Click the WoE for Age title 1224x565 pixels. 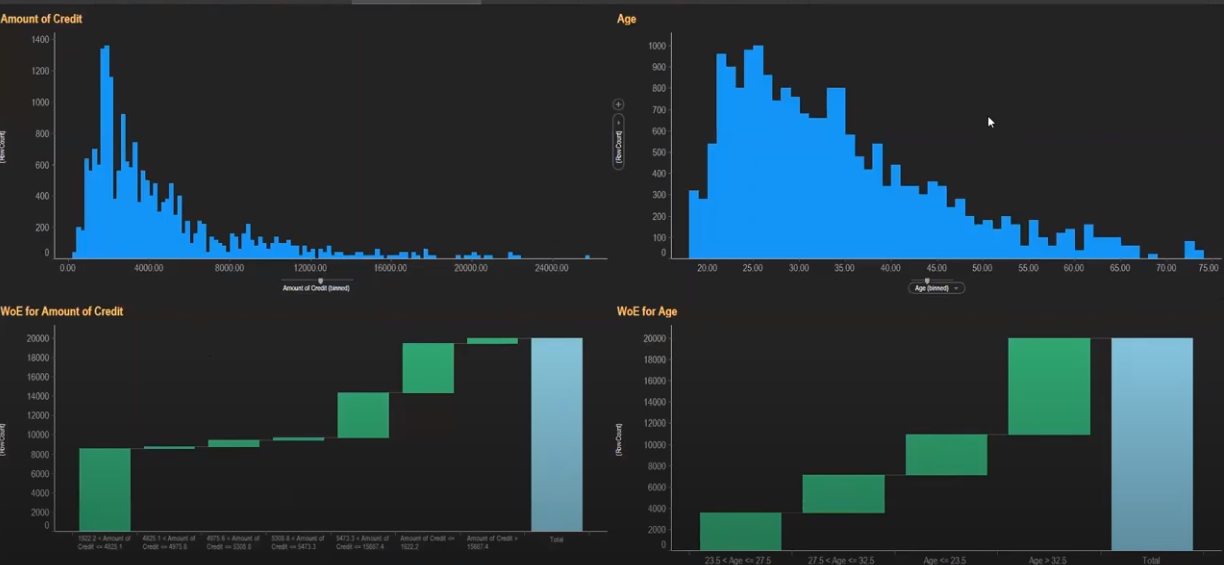pyautogui.click(x=647, y=311)
